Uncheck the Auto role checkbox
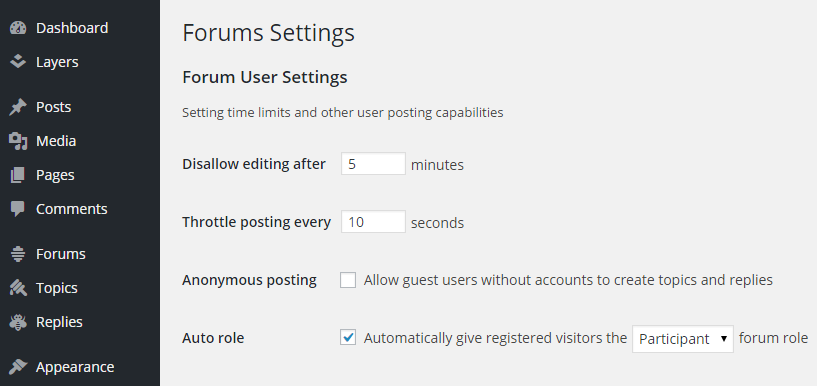The height and width of the screenshot is (386, 817). pyautogui.click(x=348, y=338)
